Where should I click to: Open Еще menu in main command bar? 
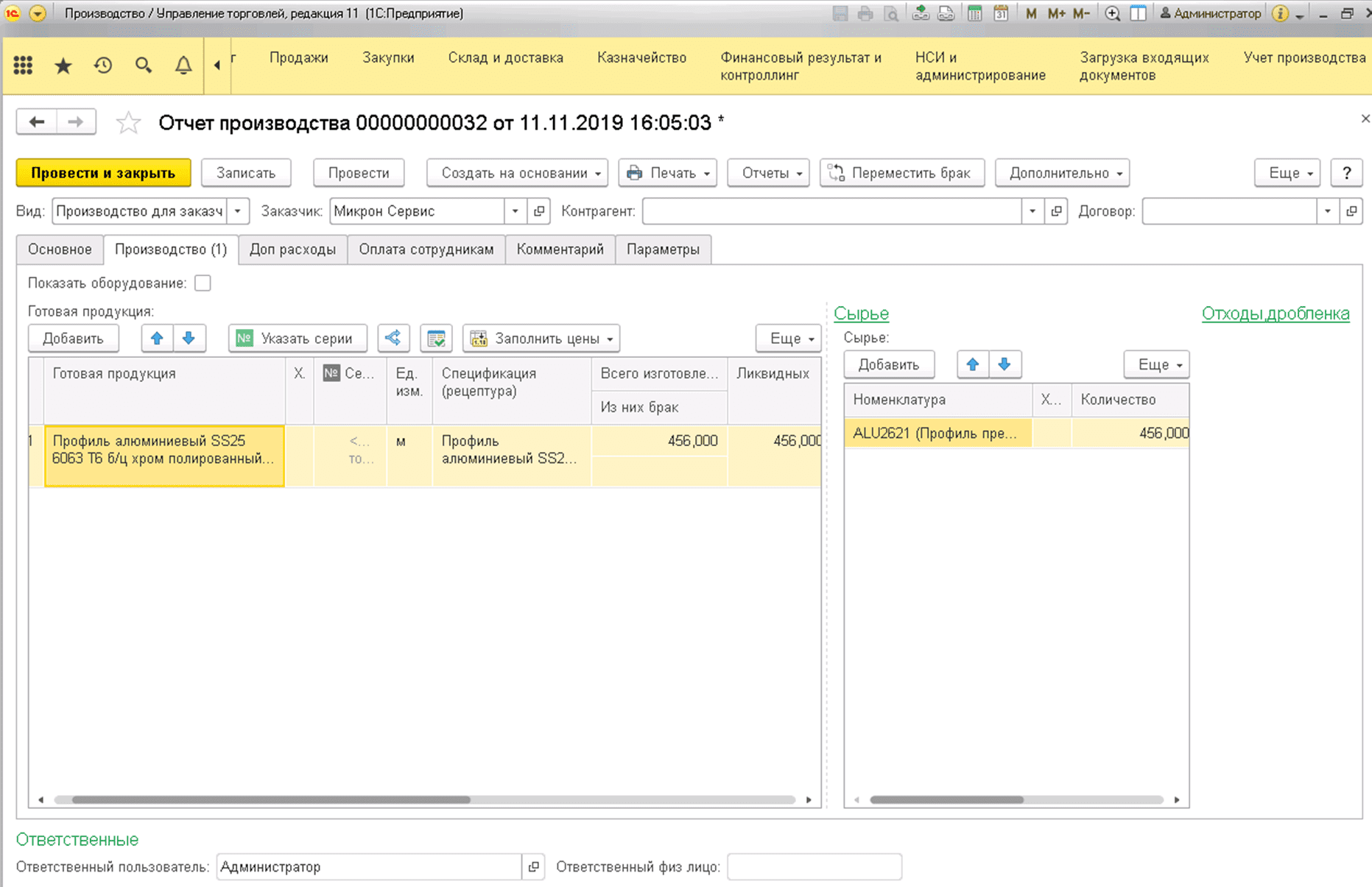[x=1287, y=173]
